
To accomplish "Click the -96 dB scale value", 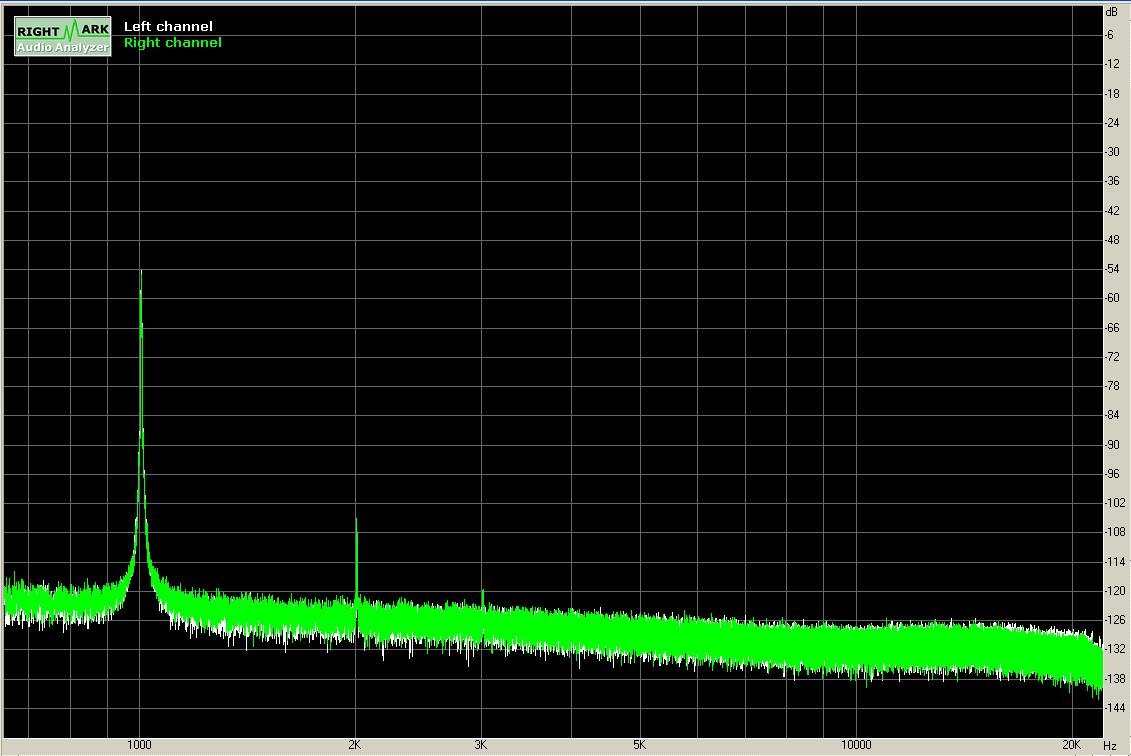I will tap(1112, 474).
